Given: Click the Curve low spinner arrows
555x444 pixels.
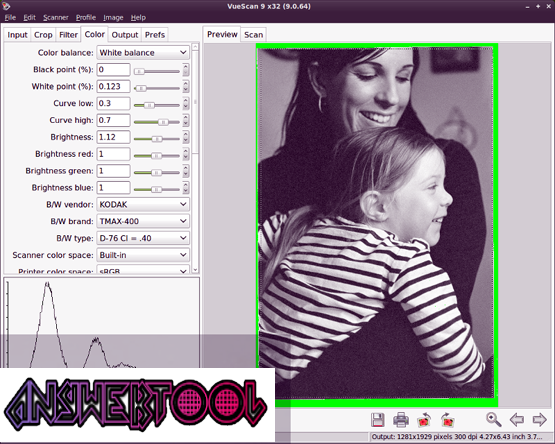Looking at the screenshot, I should [186, 103].
